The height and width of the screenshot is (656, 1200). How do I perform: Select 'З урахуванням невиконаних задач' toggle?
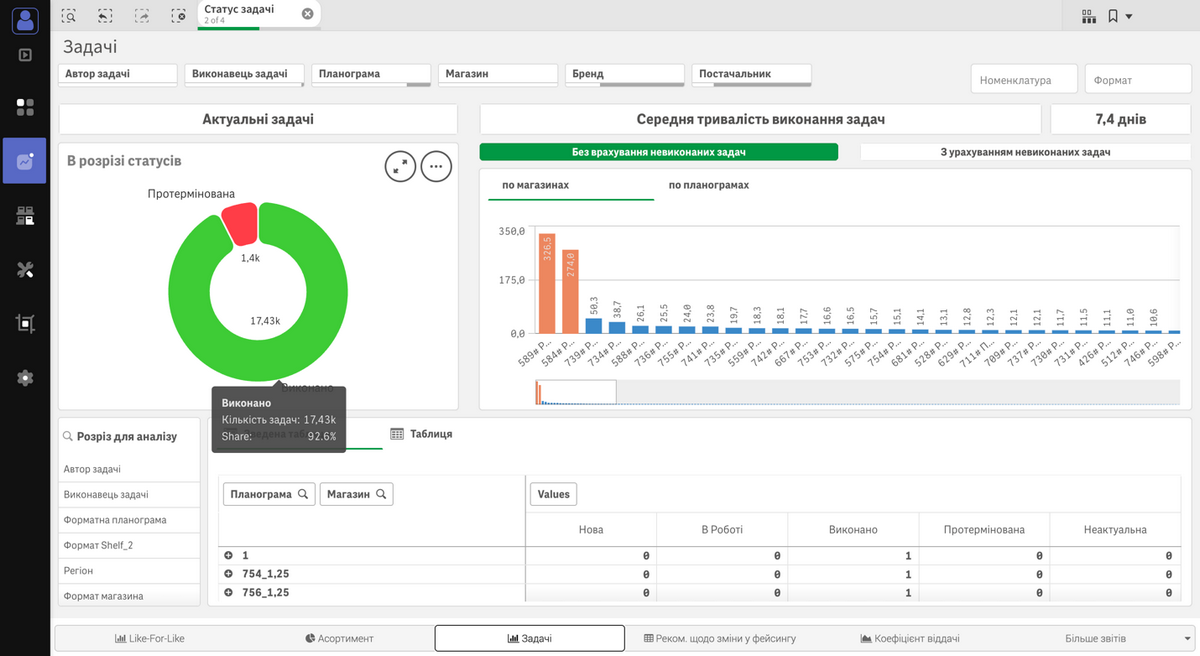tap(1025, 152)
